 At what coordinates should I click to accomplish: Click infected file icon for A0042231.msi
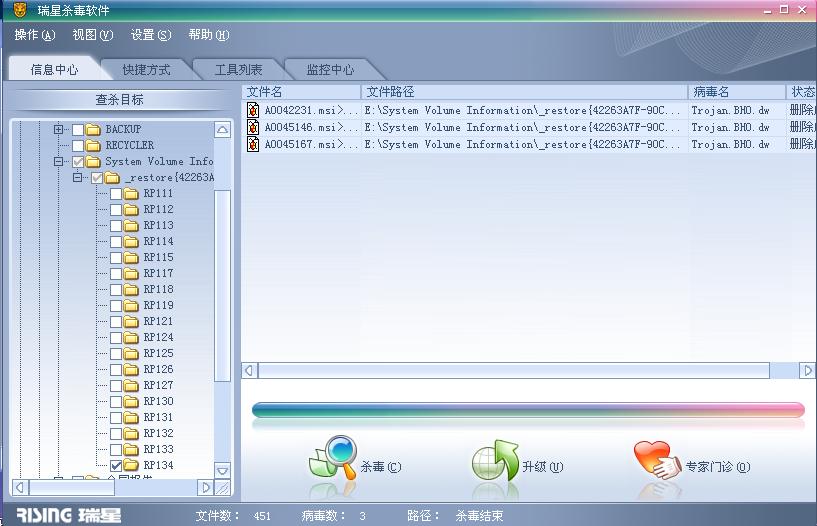pos(253,110)
